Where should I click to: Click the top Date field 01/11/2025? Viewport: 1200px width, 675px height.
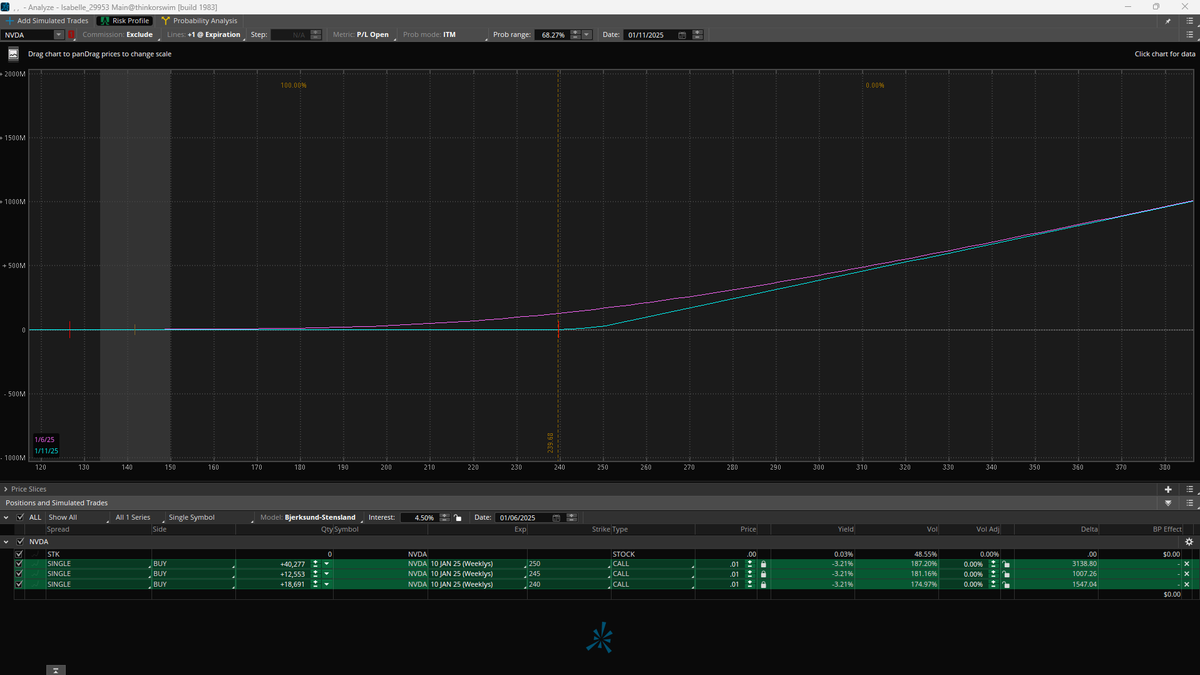pos(650,34)
